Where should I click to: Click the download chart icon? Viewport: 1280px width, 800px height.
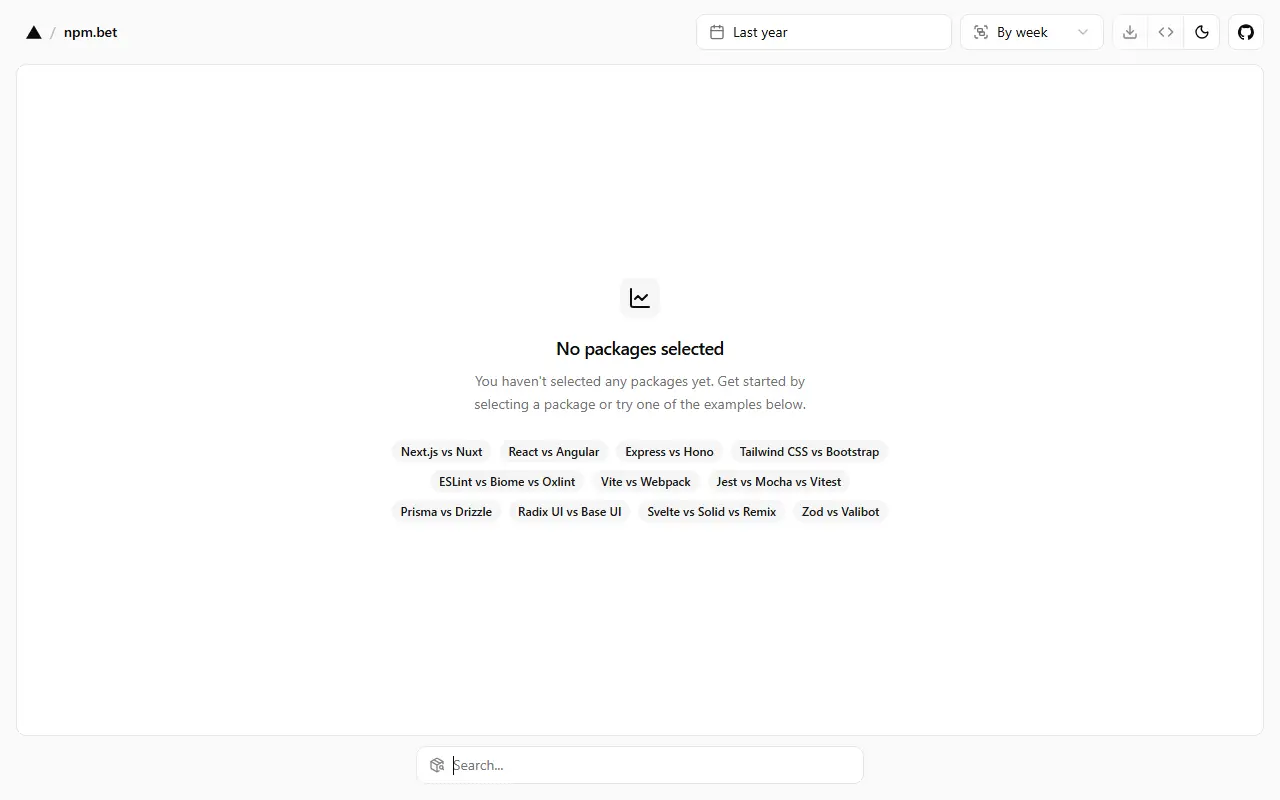[1130, 32]
